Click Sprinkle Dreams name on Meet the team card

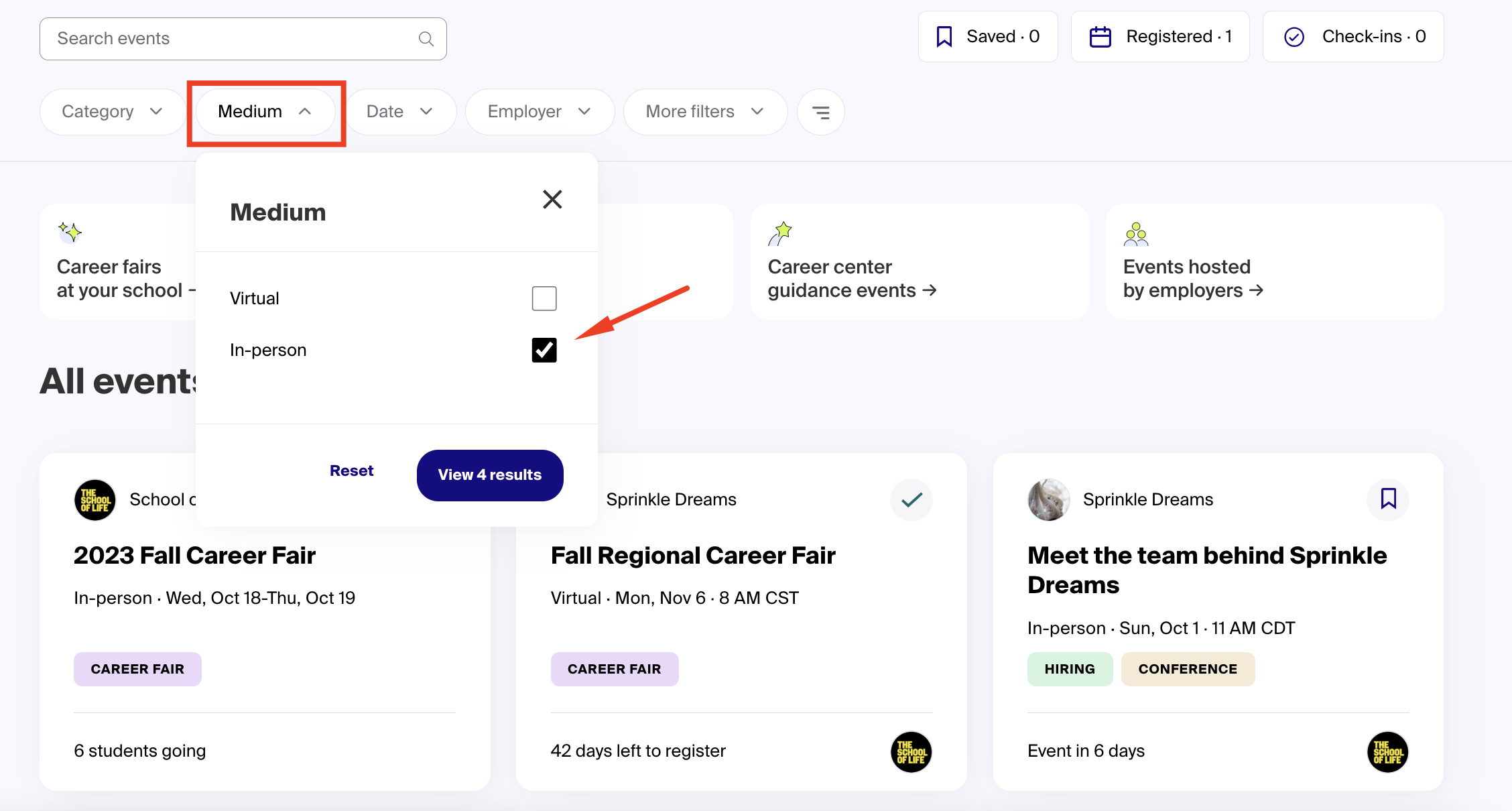point(1148,500)
